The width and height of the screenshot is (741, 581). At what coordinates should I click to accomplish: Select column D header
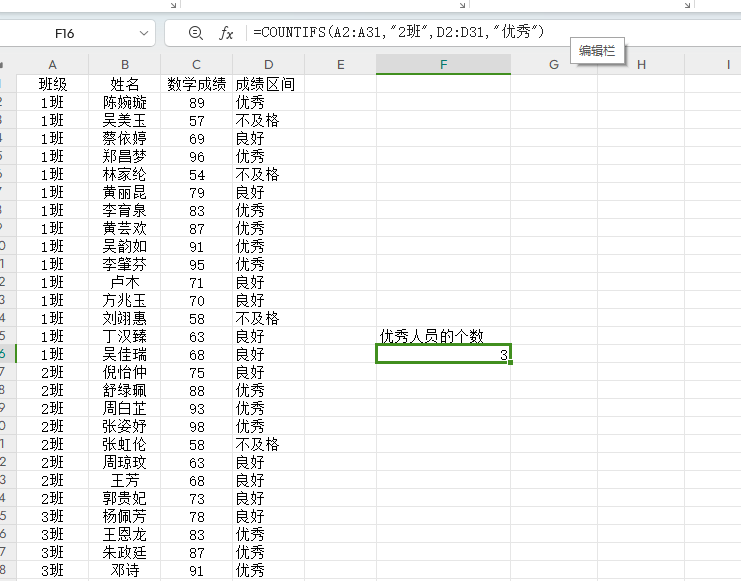pyautogui.click(x=268, y=65)
